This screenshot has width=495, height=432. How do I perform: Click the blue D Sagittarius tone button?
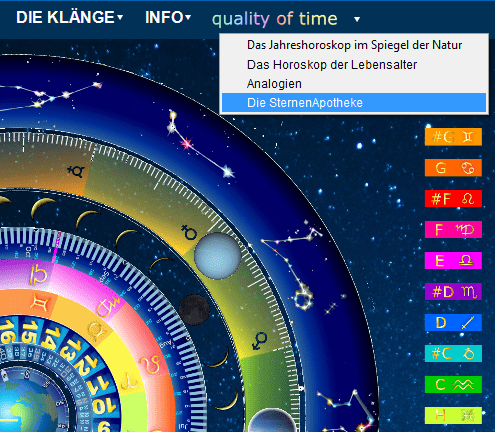(x=453, y=323)
